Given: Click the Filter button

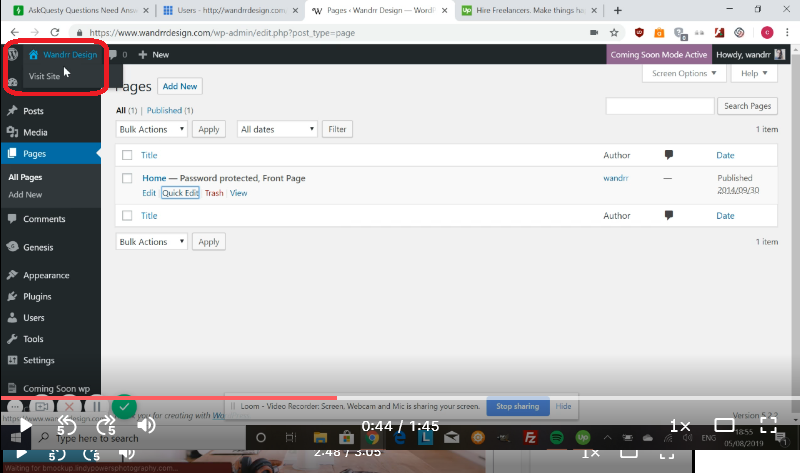Looking at the screenshot, I should coord(337,129).
